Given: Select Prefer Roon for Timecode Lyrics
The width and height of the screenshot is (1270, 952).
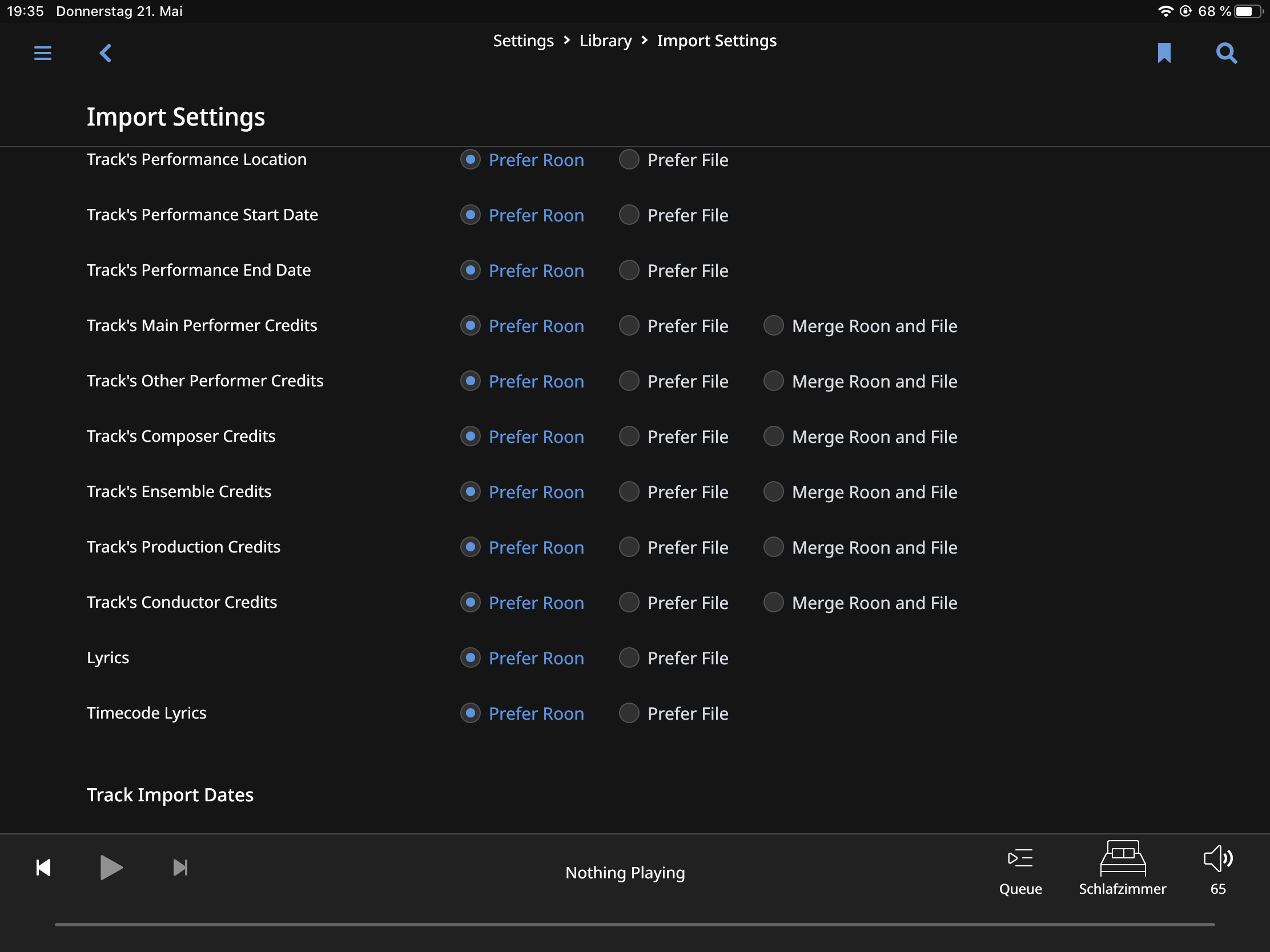Looking at the screenshot, I should click(x=522, y=713).
